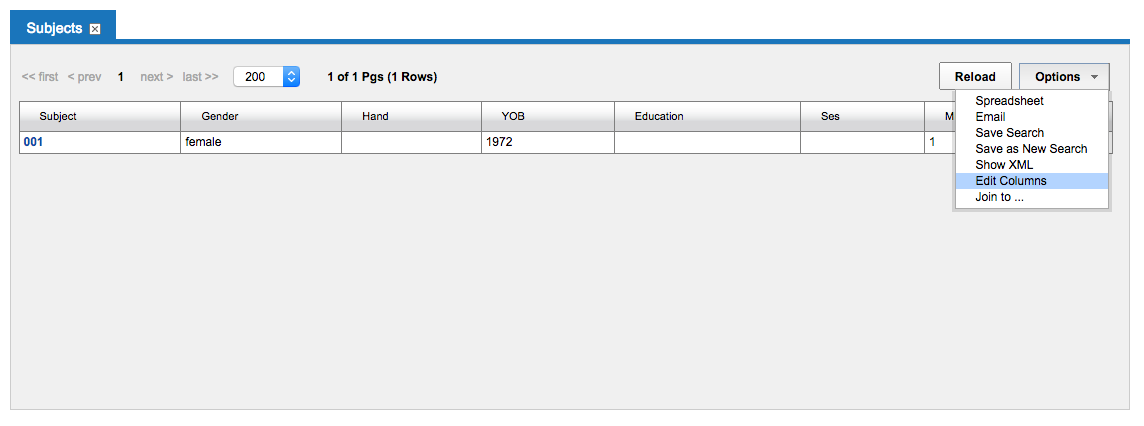The height and width of the screenshot is (426, 1144).
Task: Select Show XML option
Action: 1004,165
